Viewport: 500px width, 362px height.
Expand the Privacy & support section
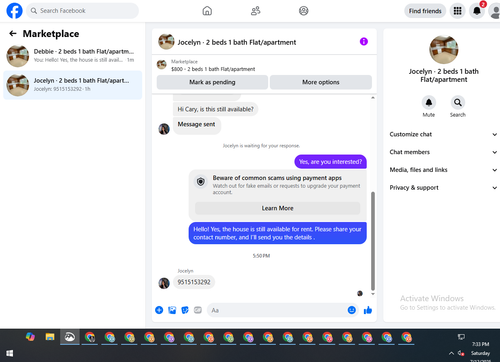pos(443,188)
